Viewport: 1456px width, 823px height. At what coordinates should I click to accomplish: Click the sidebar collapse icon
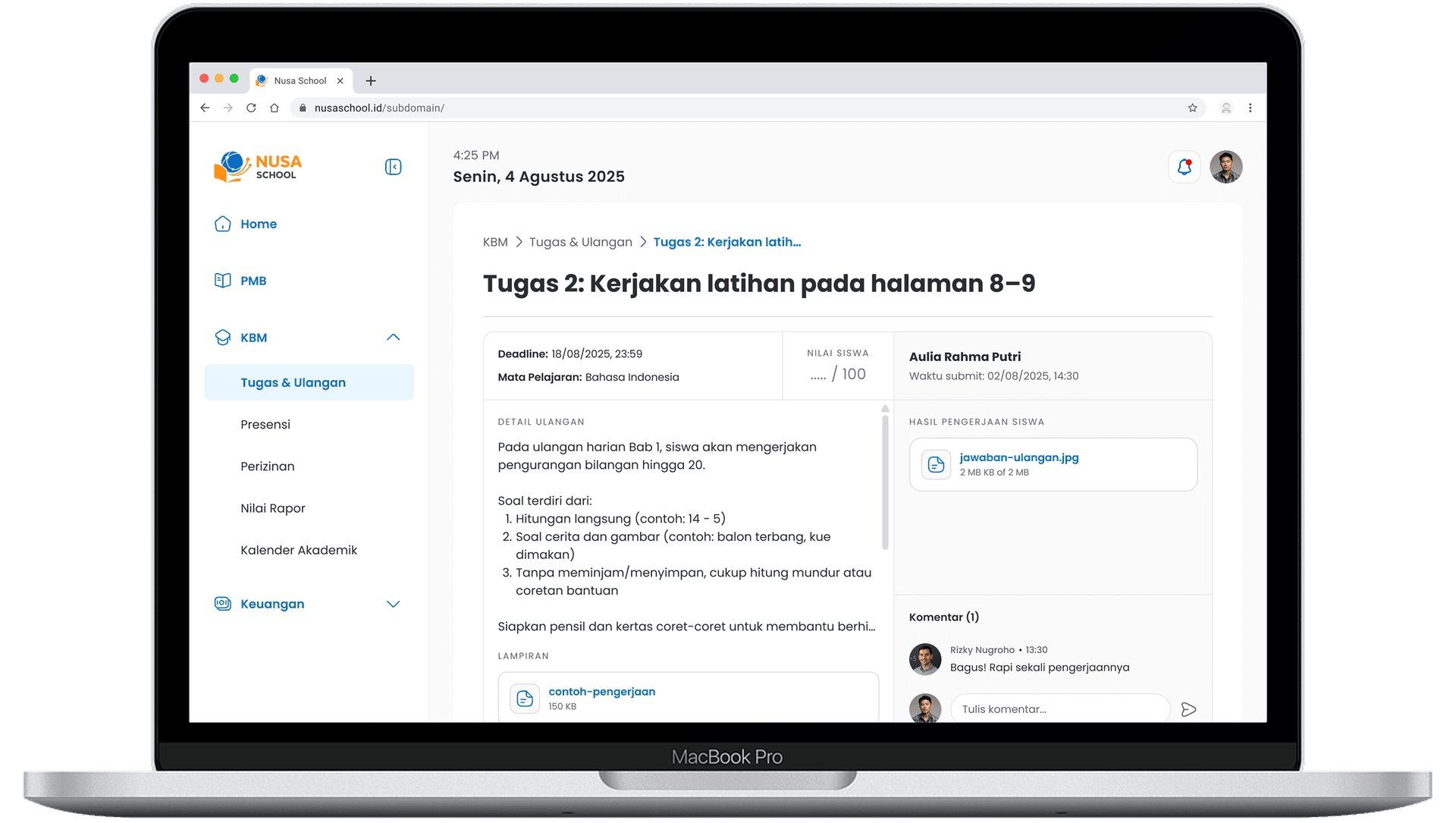[393, 167]
